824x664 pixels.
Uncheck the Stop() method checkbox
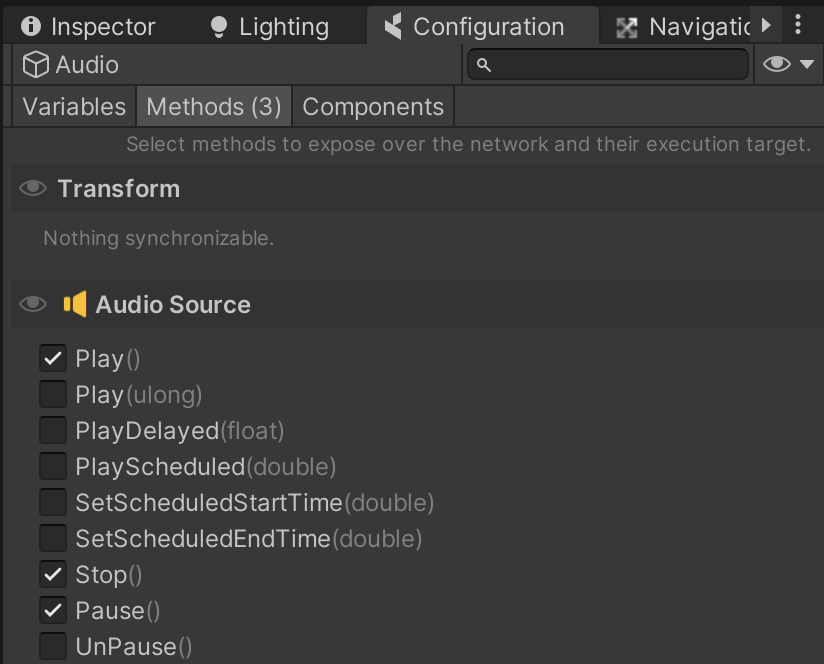tap(53, 574)
